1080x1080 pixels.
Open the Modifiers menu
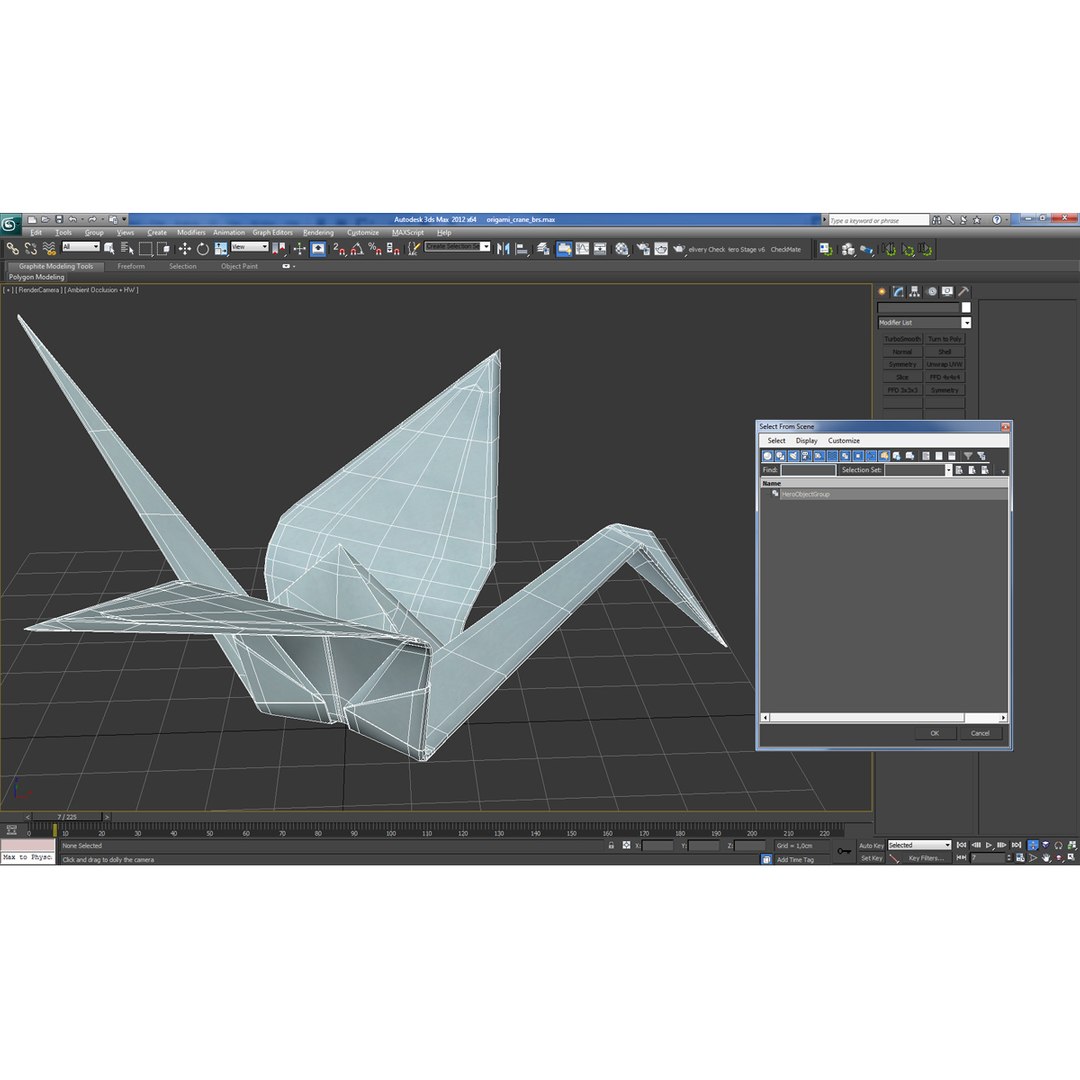coord(191,233)
